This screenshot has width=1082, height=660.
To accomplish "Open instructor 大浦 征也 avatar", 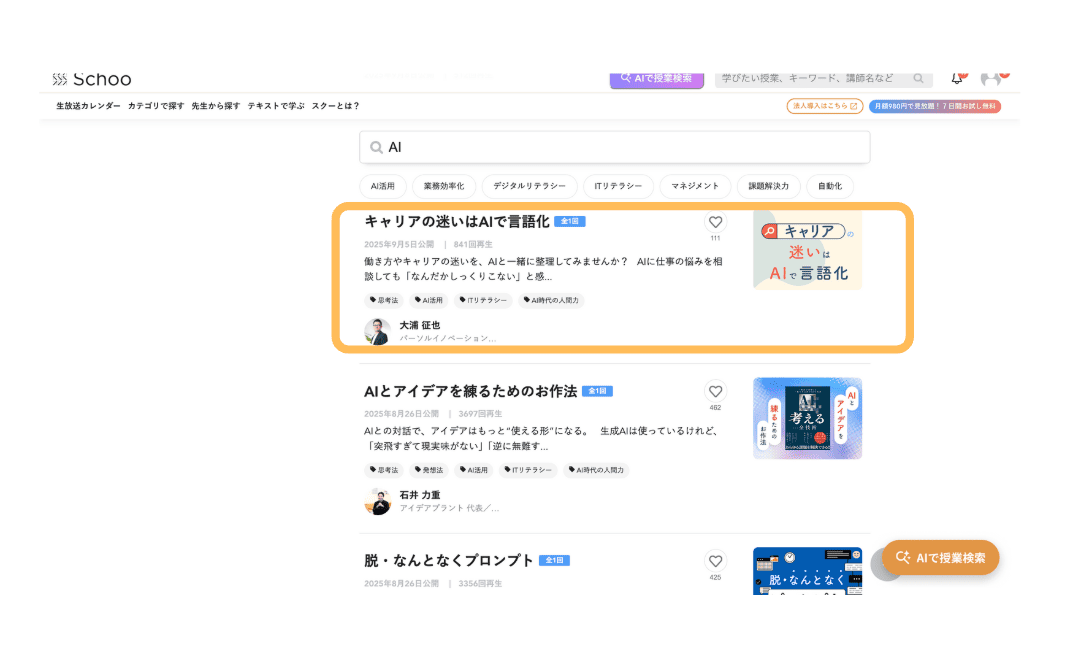I will tap(377, 331).
